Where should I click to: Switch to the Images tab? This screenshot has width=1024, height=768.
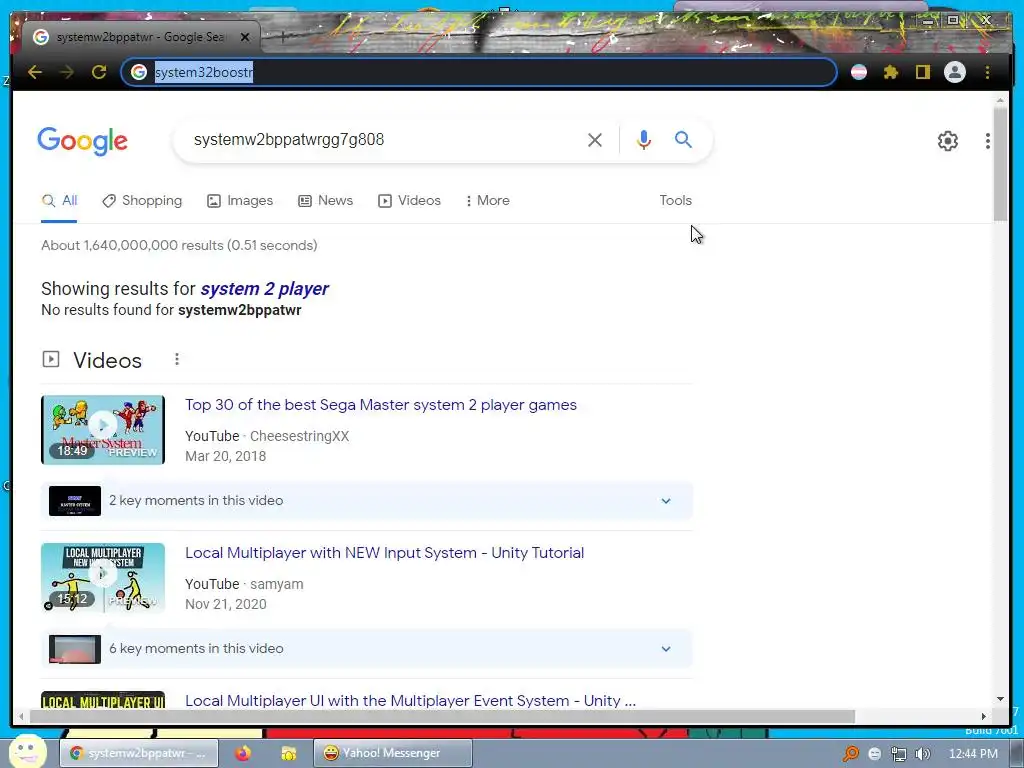pyautogui.click(x=240, y=200)
